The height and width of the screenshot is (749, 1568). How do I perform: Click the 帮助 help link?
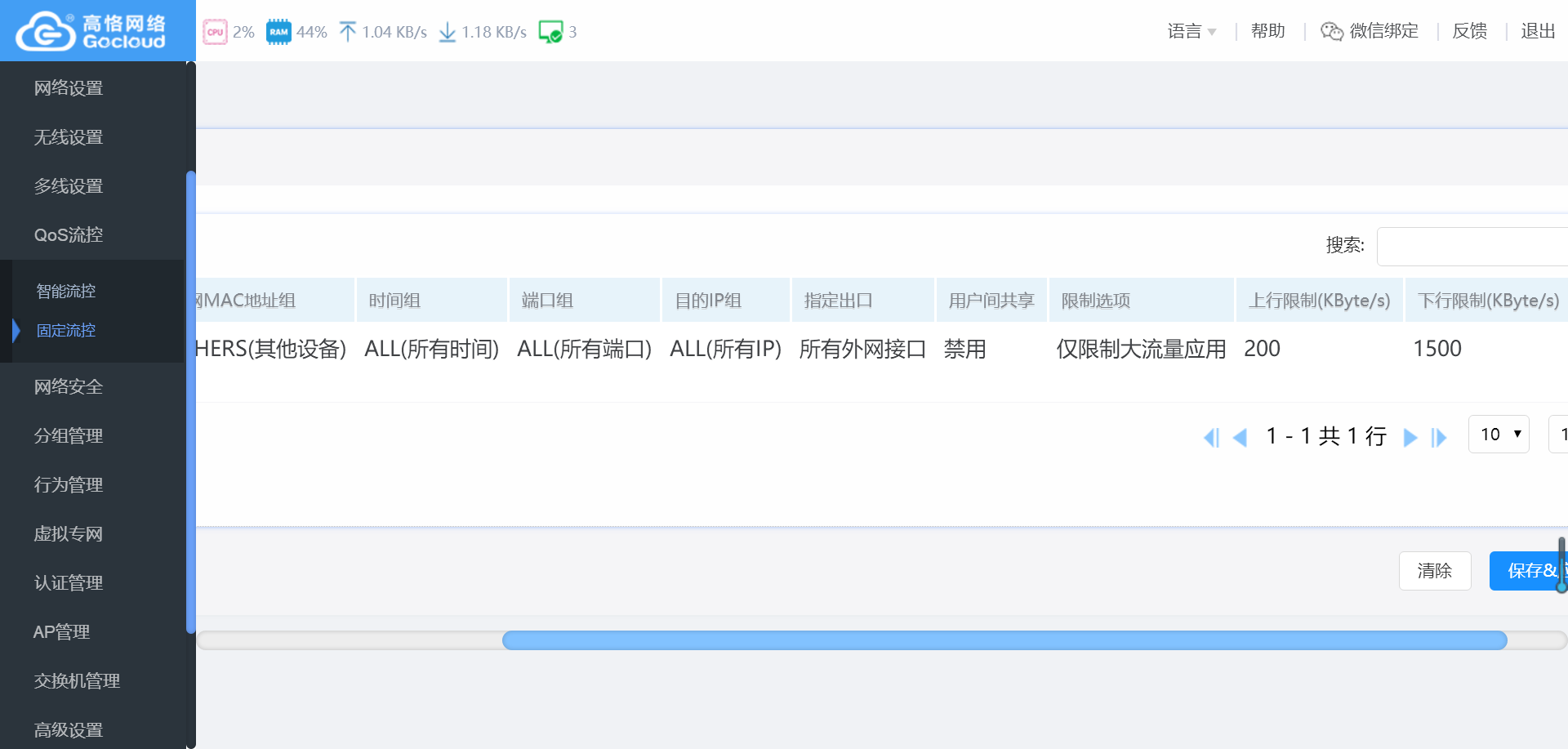[1268, 31]
